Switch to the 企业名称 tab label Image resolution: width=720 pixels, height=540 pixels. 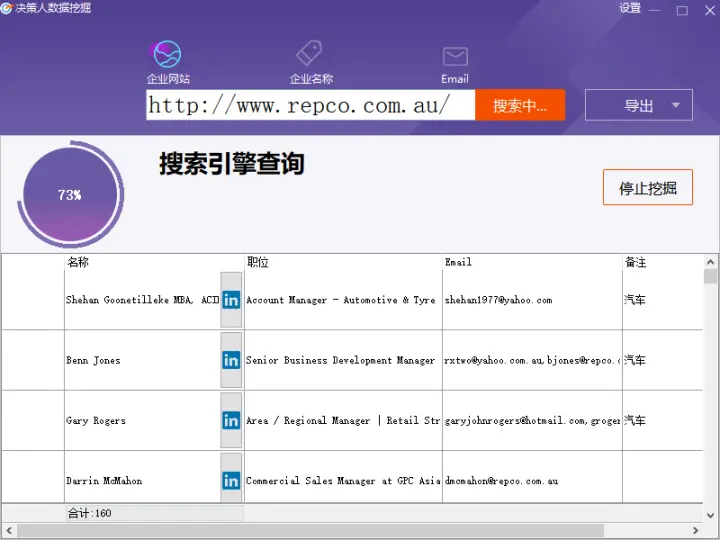click(x=311, y=79)
